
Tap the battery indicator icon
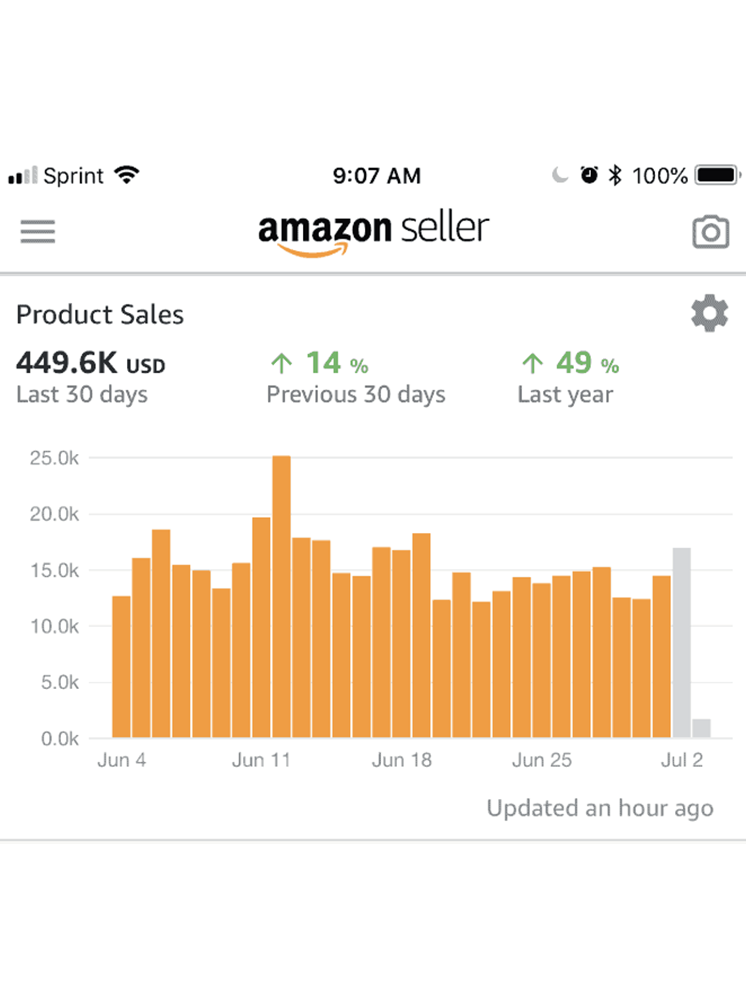pos(716,176)
